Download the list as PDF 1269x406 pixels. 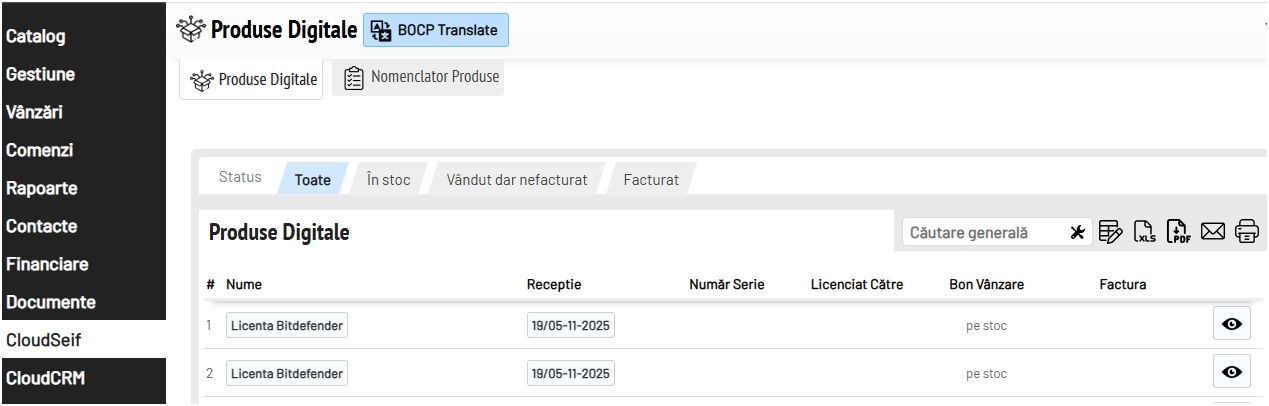pyautogui.click(x=1179, y=232)
